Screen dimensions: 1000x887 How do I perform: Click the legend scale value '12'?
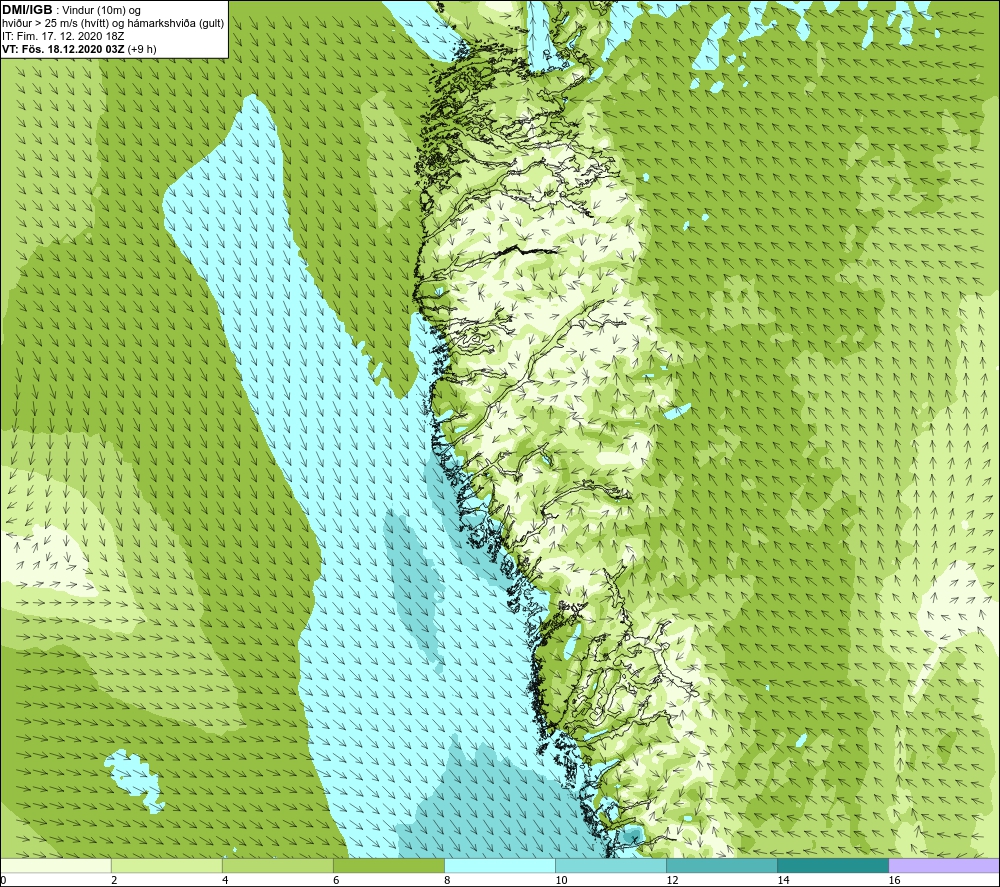coord(672,880)
